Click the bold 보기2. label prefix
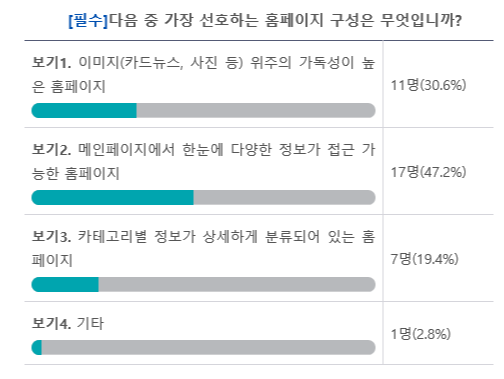This screenshot has height=379, width=504. click(x=51, y=150)
